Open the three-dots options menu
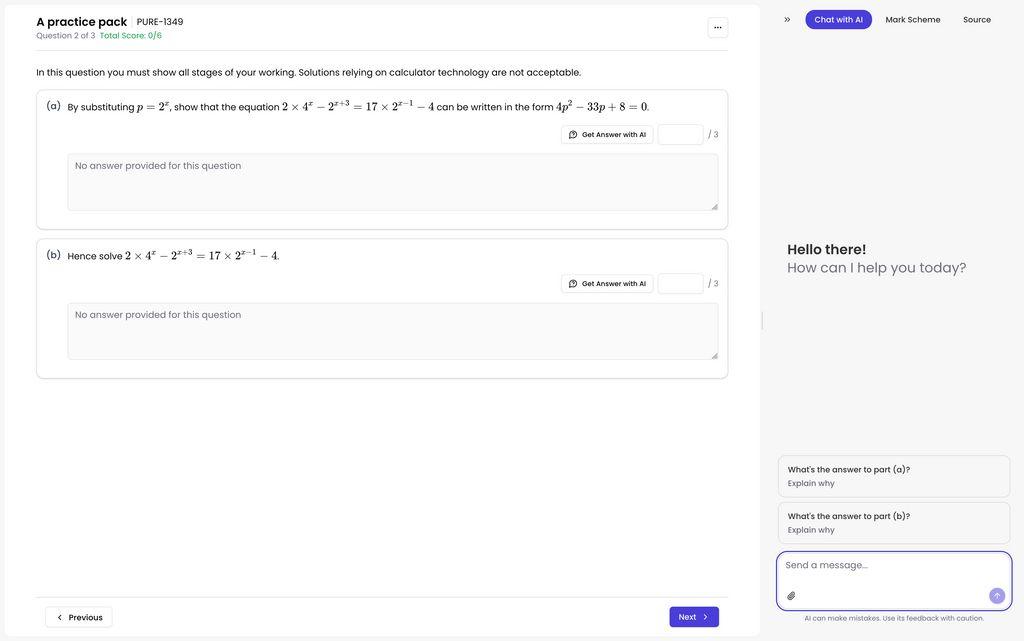Screen dimensions: 1024x641 coord(718,28)
